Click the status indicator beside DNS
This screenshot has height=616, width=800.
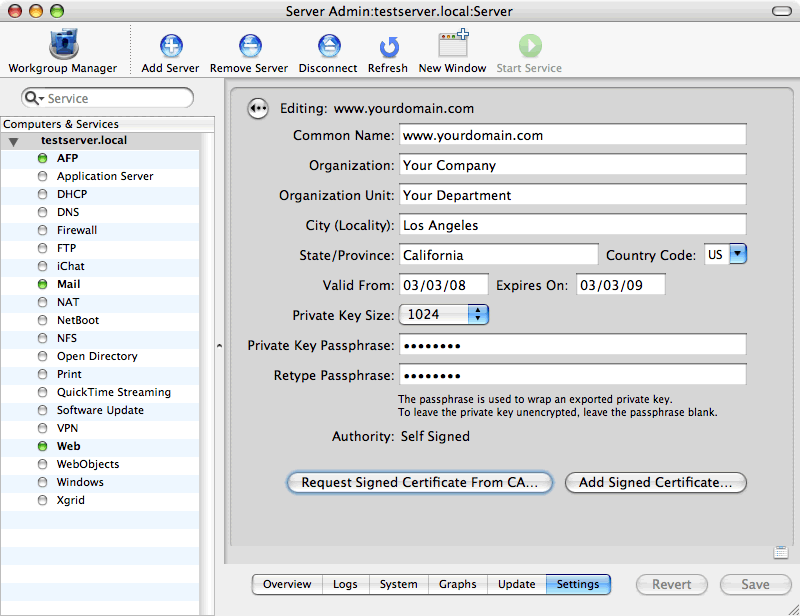[x=43, y=212]
